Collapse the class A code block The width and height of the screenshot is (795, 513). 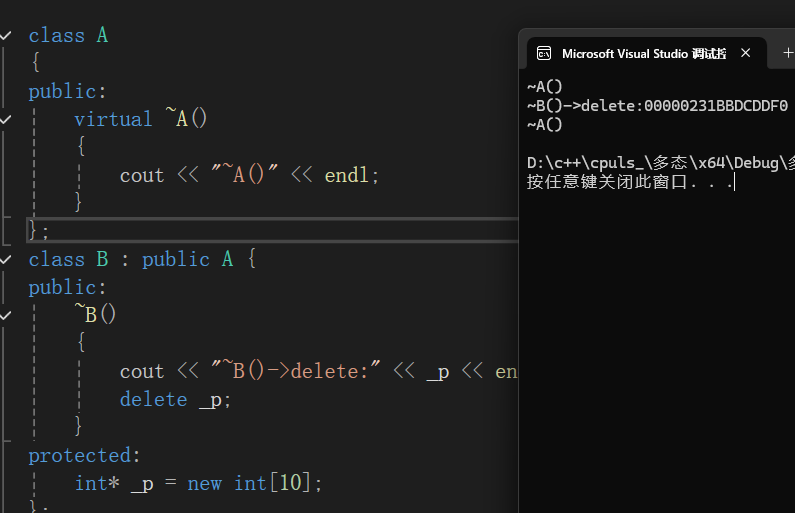[5, 35]
